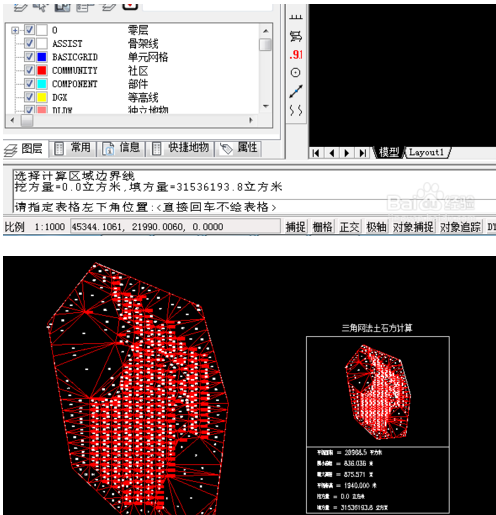Open the red COMMUNITY color swatch
This screenshot has height=515, width=496.
click(42, 70)
